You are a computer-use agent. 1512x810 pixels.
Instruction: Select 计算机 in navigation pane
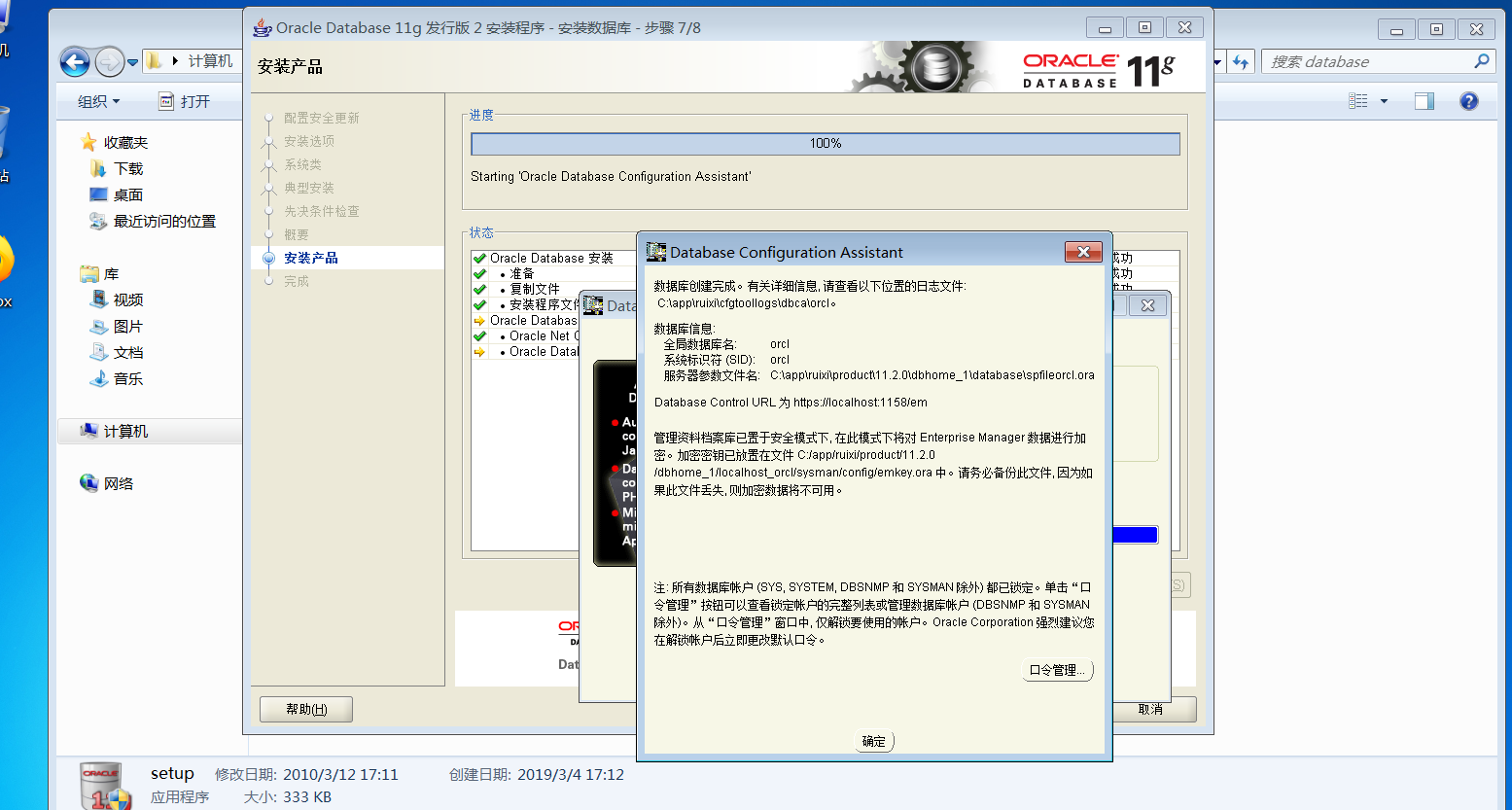coord(125,431)
